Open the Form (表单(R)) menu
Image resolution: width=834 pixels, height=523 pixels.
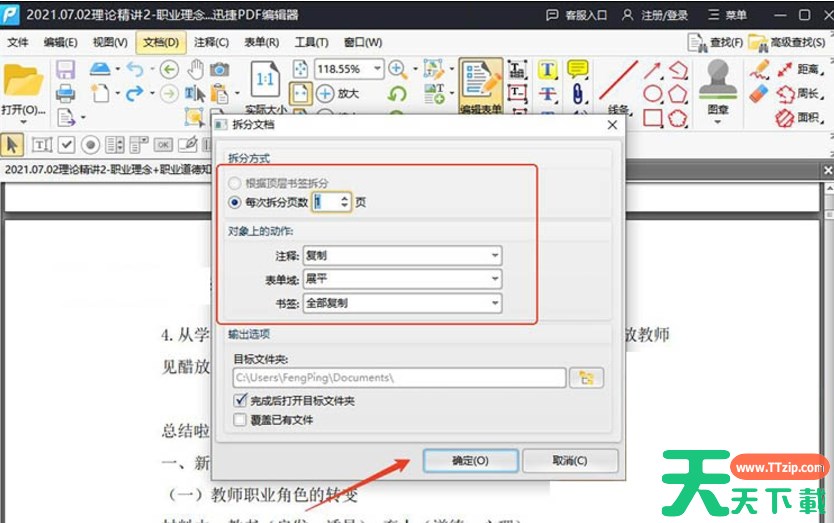261,43
